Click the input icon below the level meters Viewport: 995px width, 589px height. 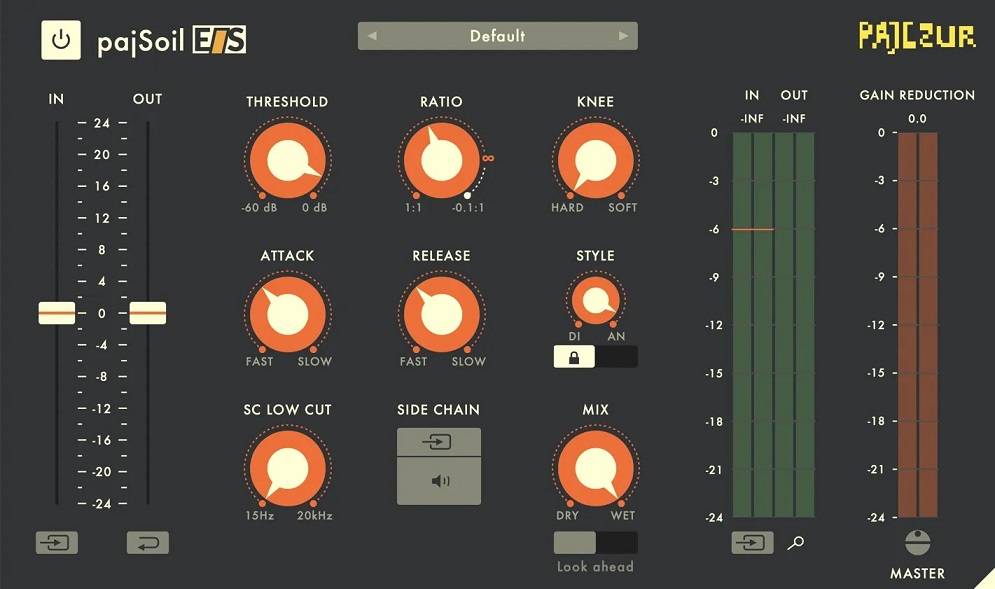tap(752, 543)
